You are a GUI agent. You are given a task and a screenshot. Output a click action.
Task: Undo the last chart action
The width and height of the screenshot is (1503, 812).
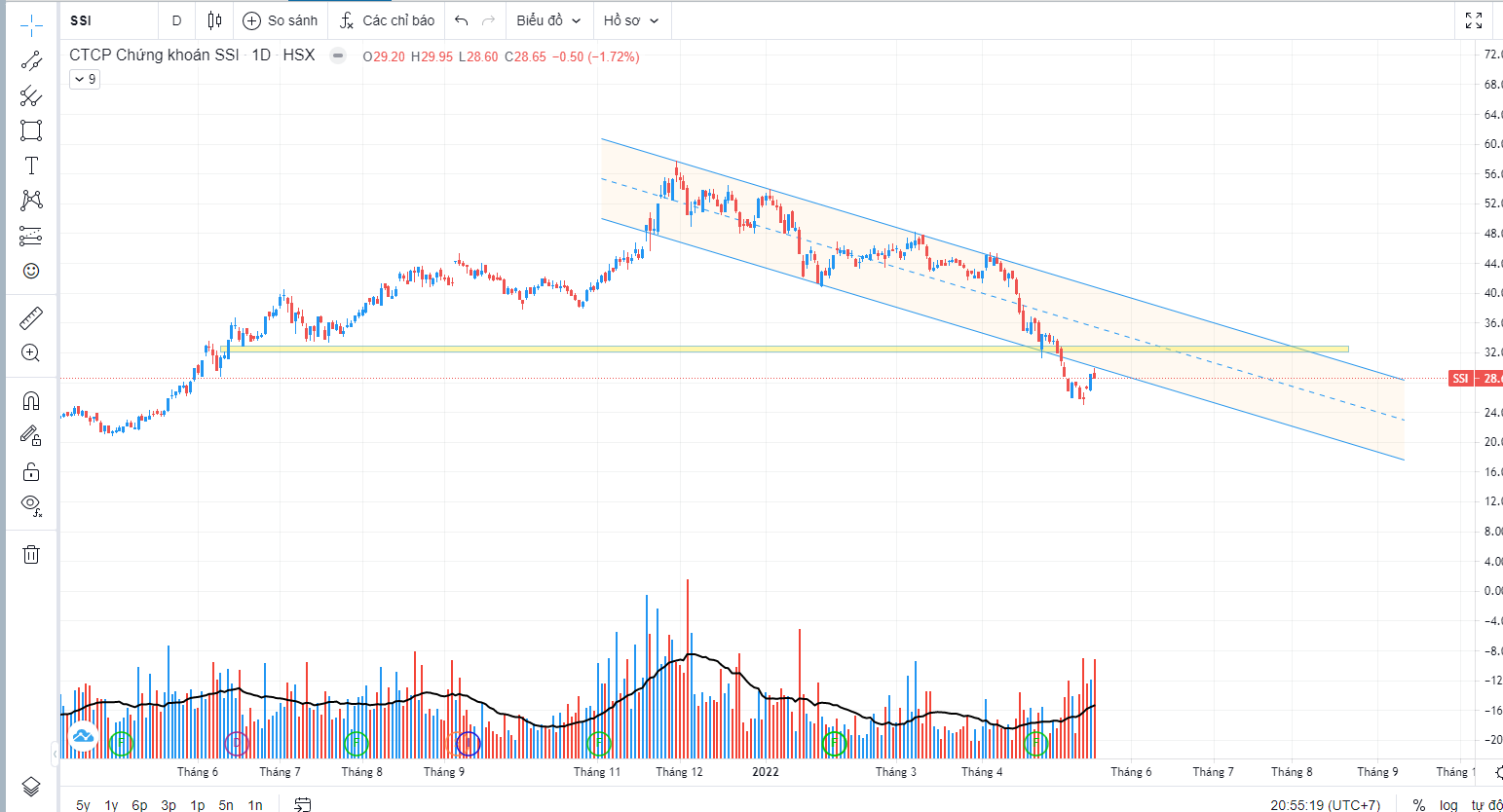(x=462, y=20)
